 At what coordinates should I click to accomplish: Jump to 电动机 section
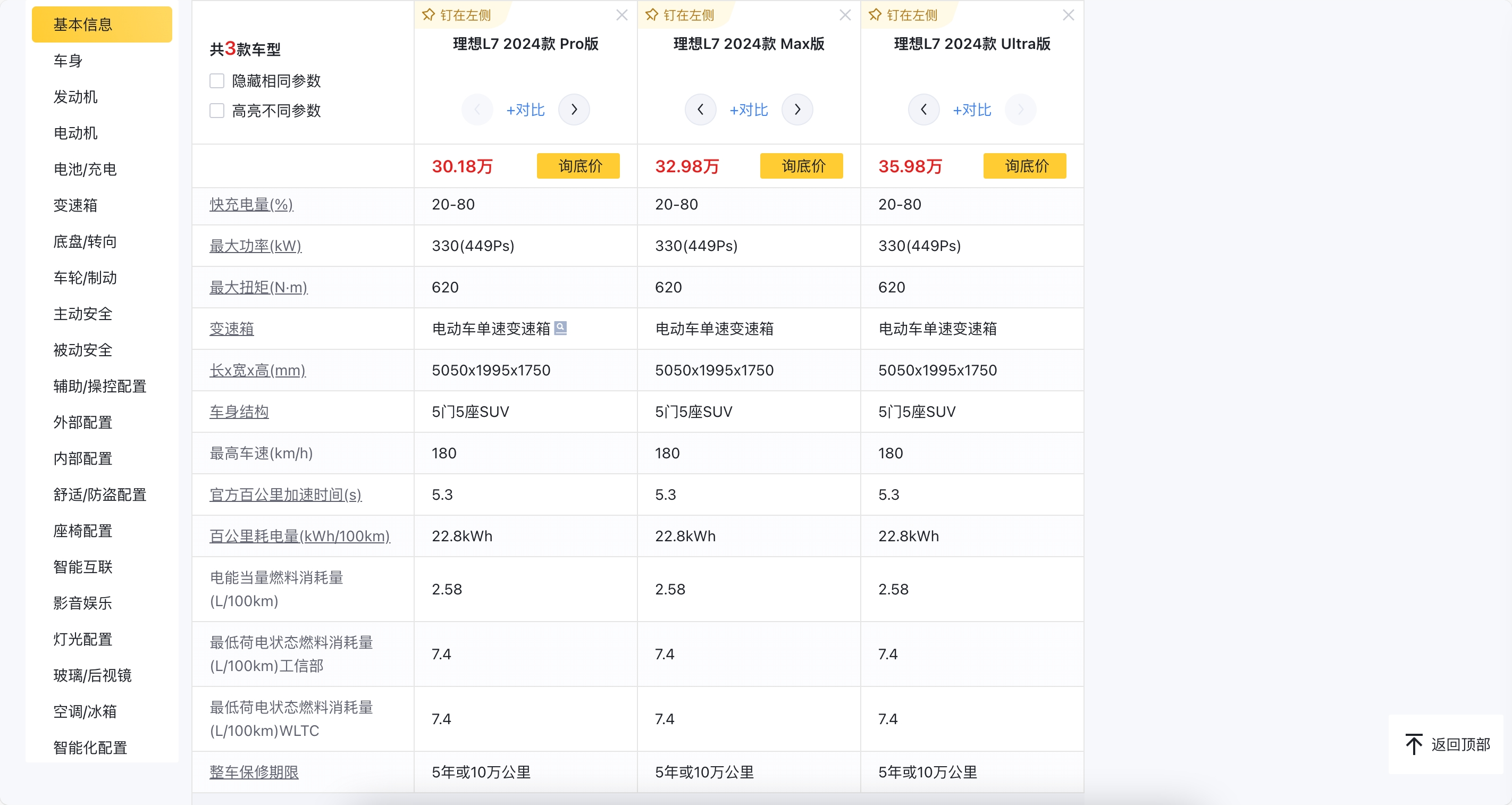pyautogui.click(x=75, y=133)
